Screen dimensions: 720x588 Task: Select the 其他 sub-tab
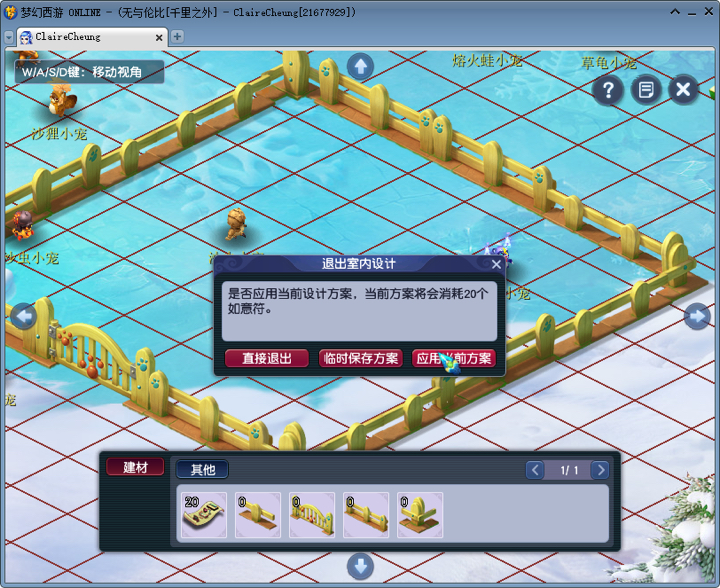[202, 469]
